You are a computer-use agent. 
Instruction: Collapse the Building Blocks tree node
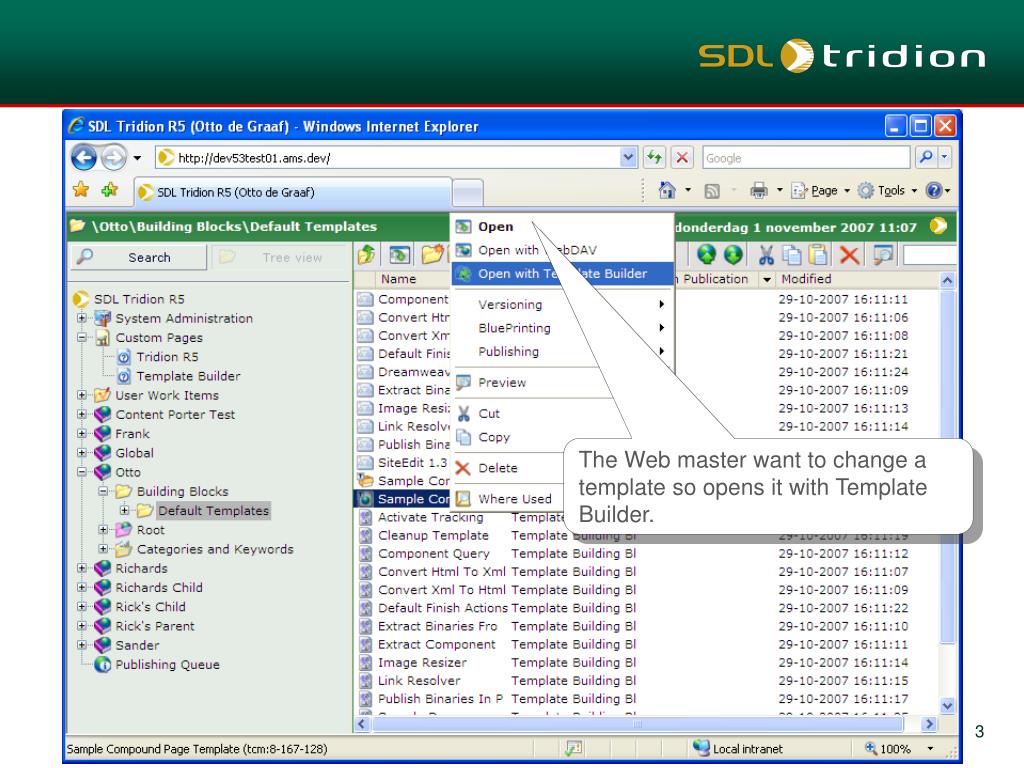click(x=103, y=491)
